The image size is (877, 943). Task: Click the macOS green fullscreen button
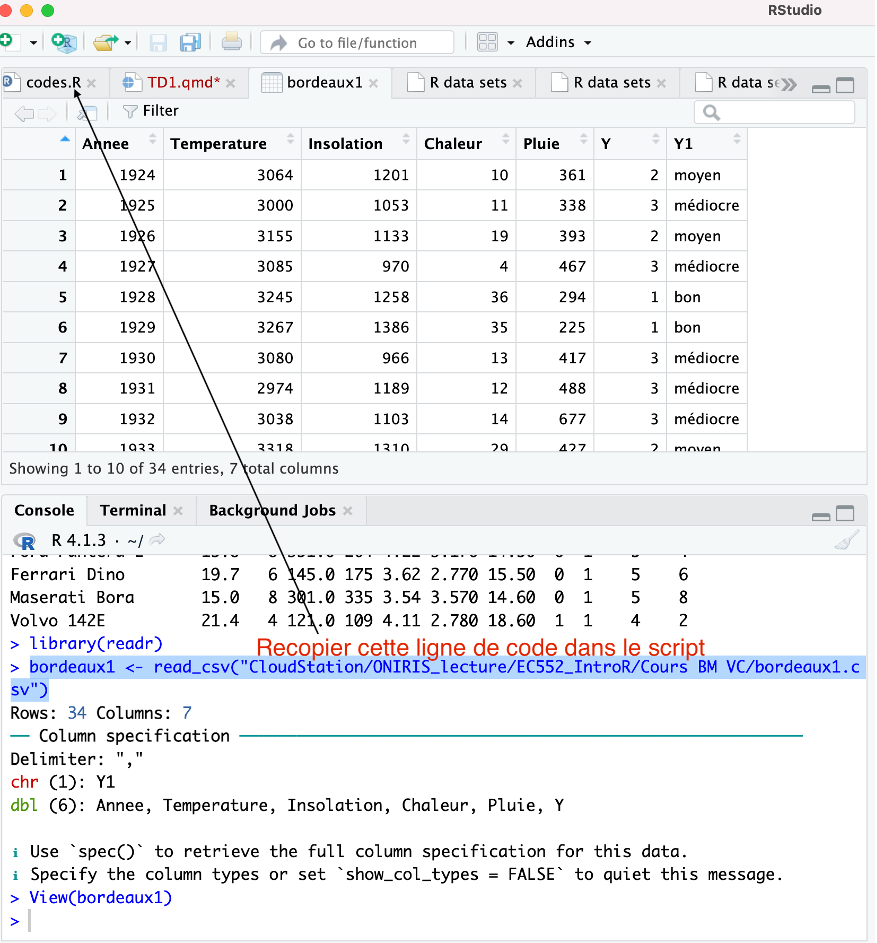[x=48, y=10]
